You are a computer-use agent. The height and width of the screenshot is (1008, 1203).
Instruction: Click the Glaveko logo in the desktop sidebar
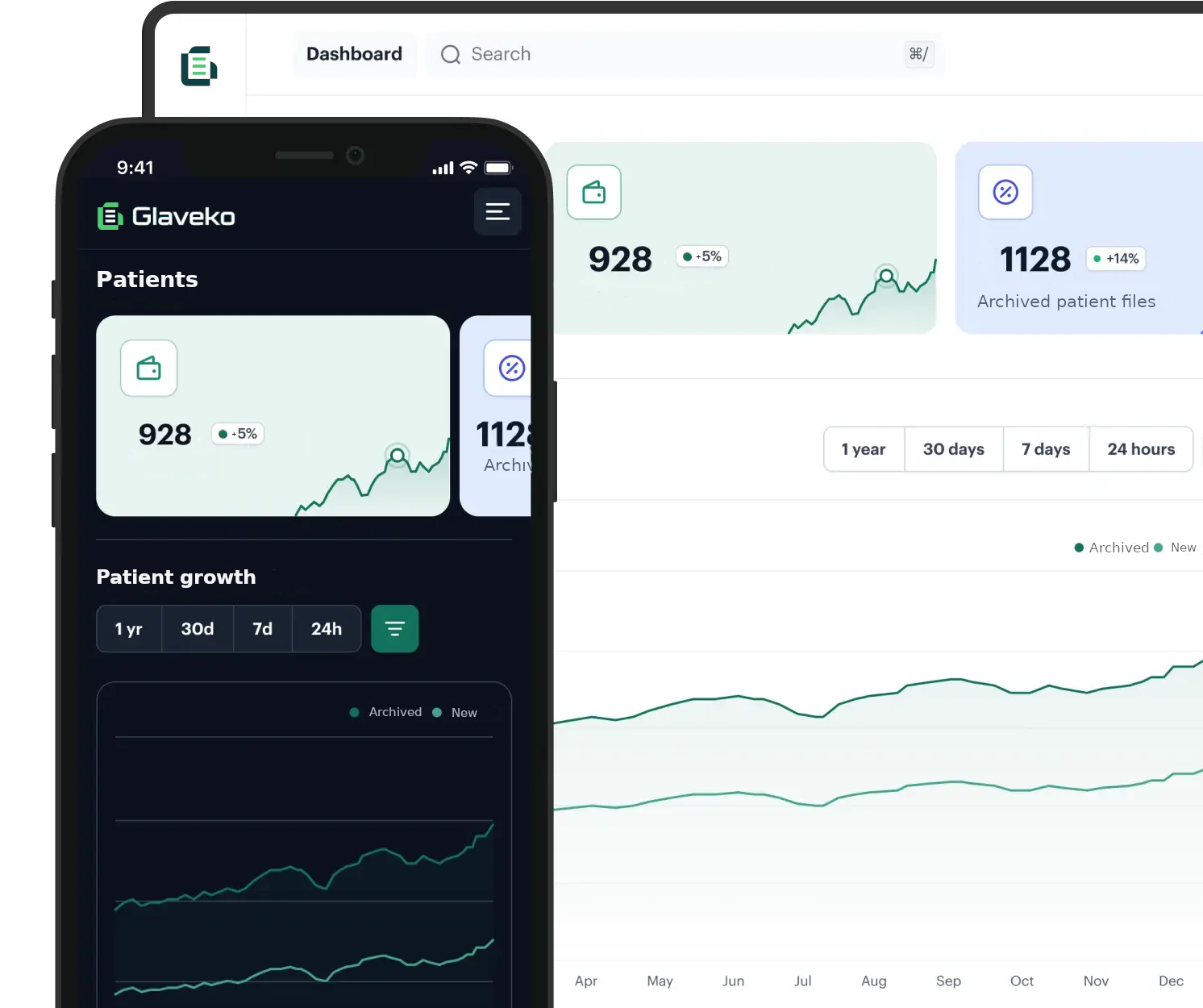[x=199, y=66]
